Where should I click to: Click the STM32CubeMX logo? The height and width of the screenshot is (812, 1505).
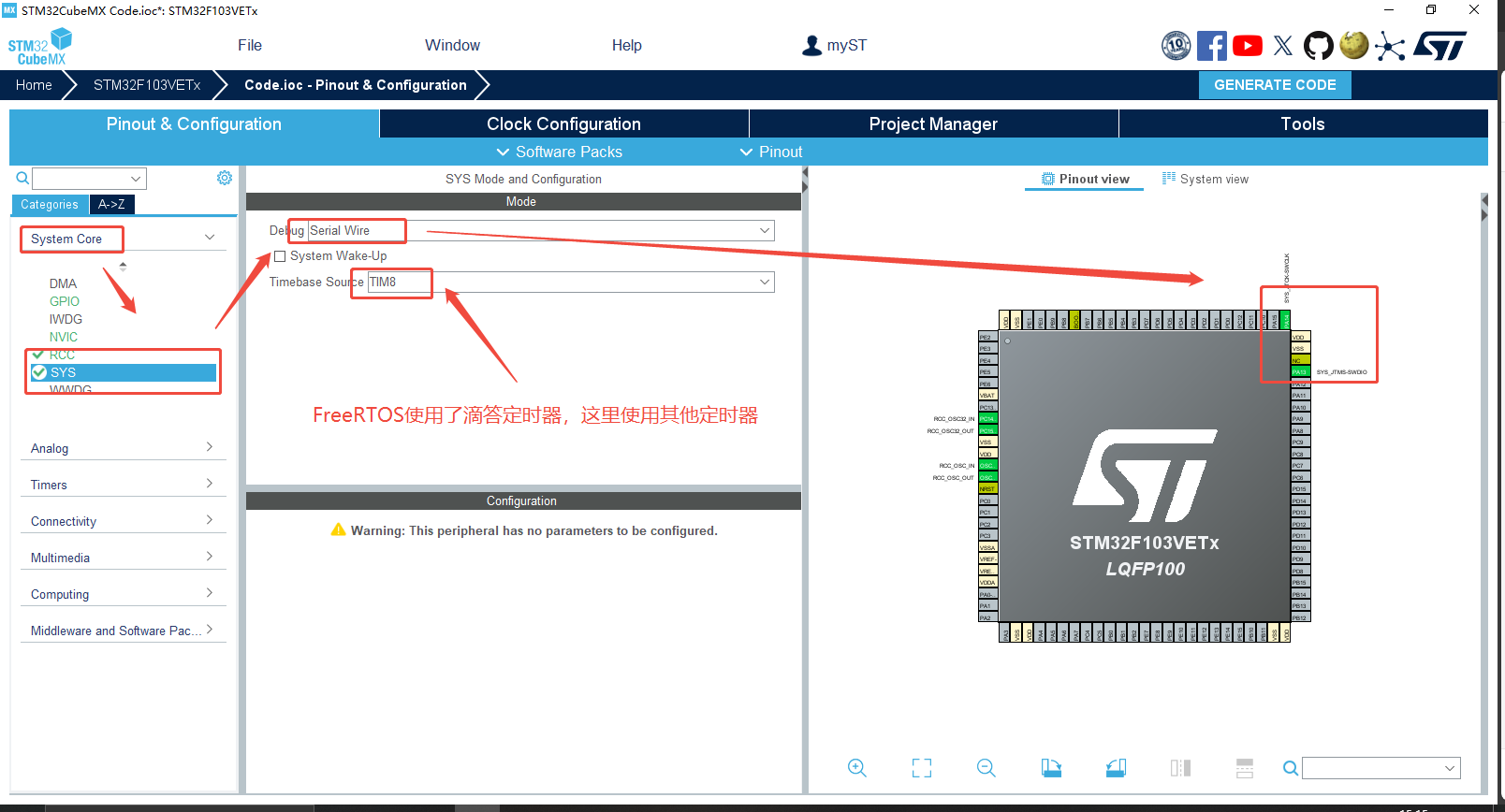[x=40, y=47]
